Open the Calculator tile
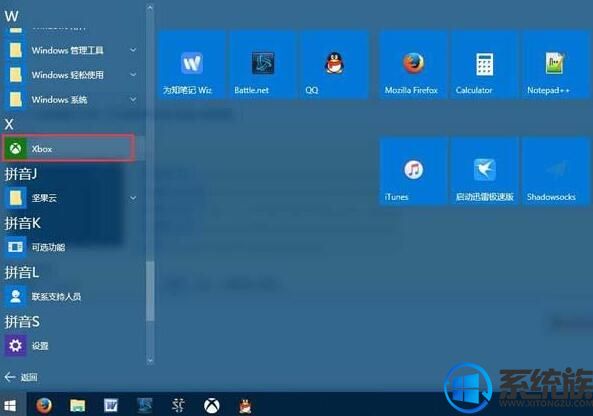593x416 pixels. coord(484,65)
